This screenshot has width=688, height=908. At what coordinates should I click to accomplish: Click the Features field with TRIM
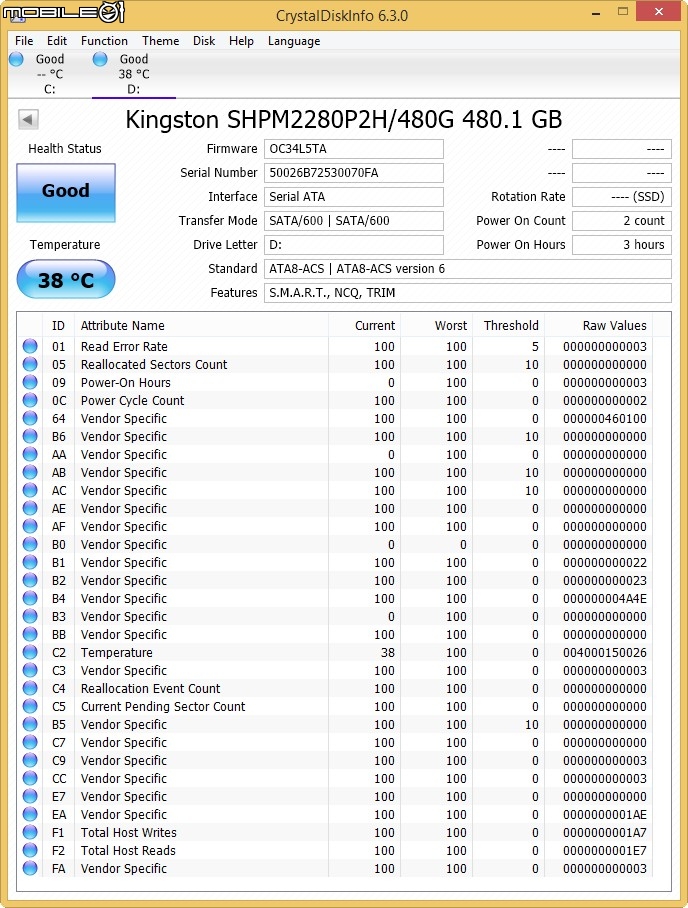pos(468,292)
